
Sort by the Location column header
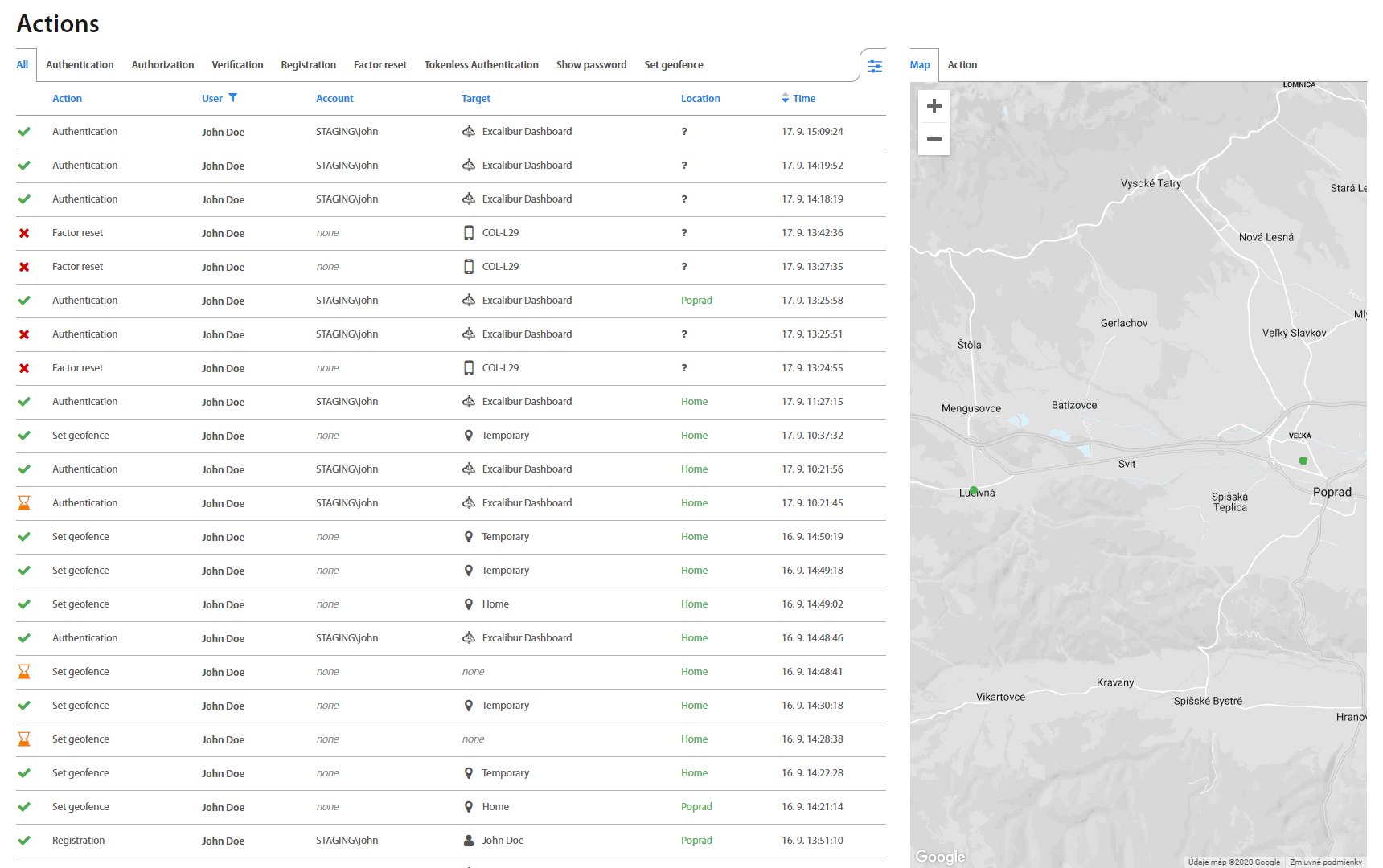(x=700, y=99)
